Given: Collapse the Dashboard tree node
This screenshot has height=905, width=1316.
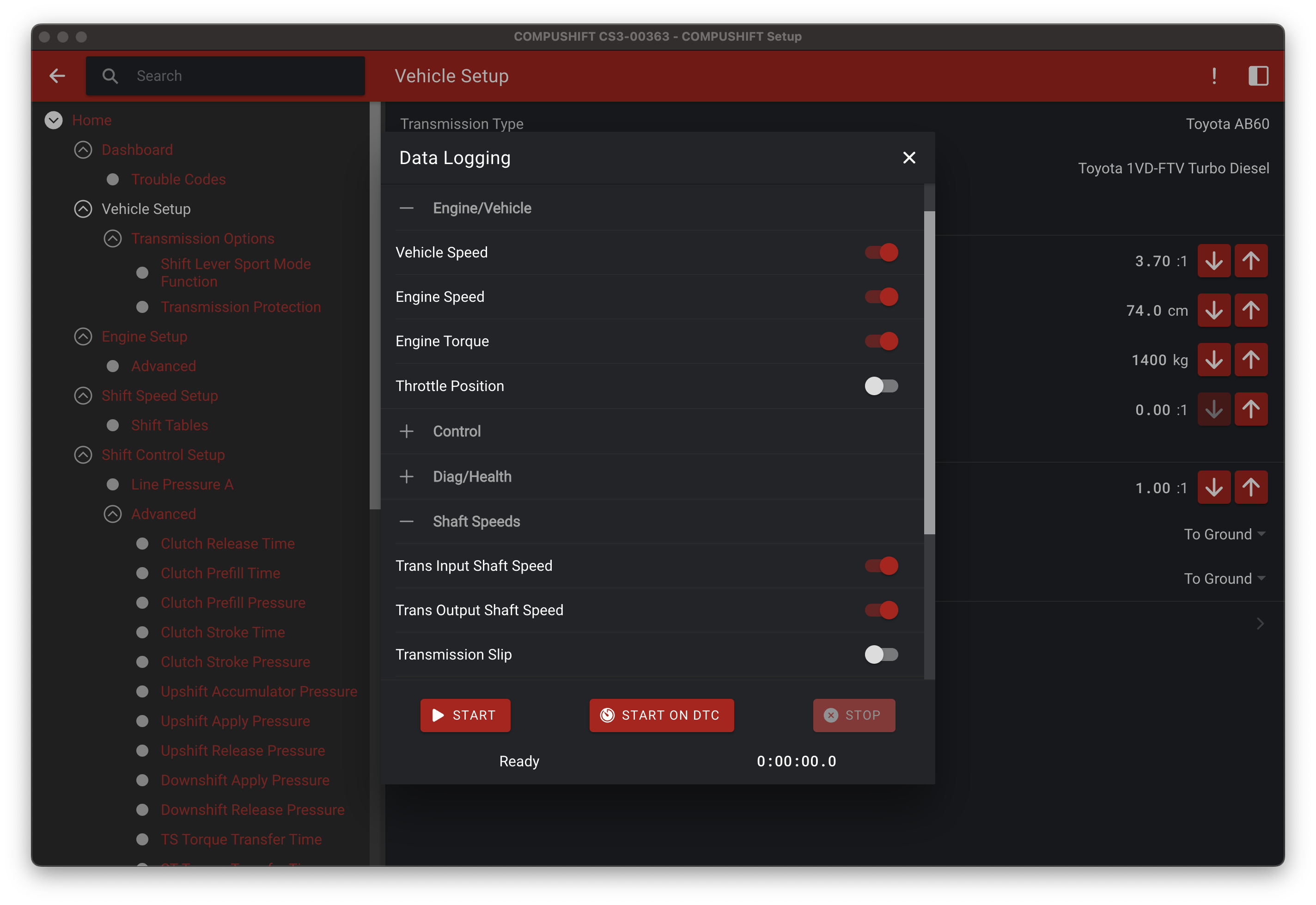Looking at the screenshot, I should click(x=83, y=150).
